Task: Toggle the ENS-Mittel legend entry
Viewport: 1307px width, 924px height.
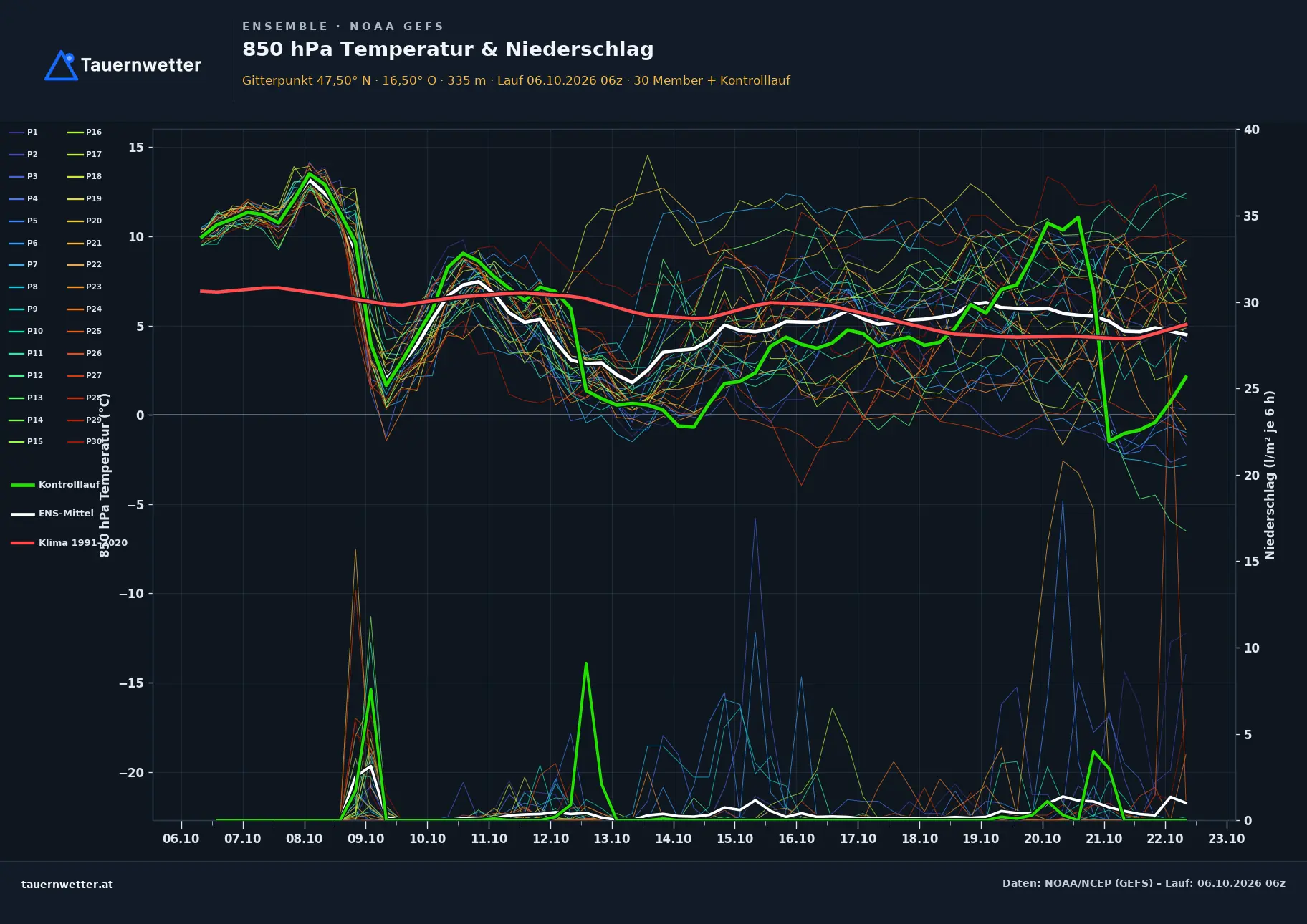Action: (52, 514)
